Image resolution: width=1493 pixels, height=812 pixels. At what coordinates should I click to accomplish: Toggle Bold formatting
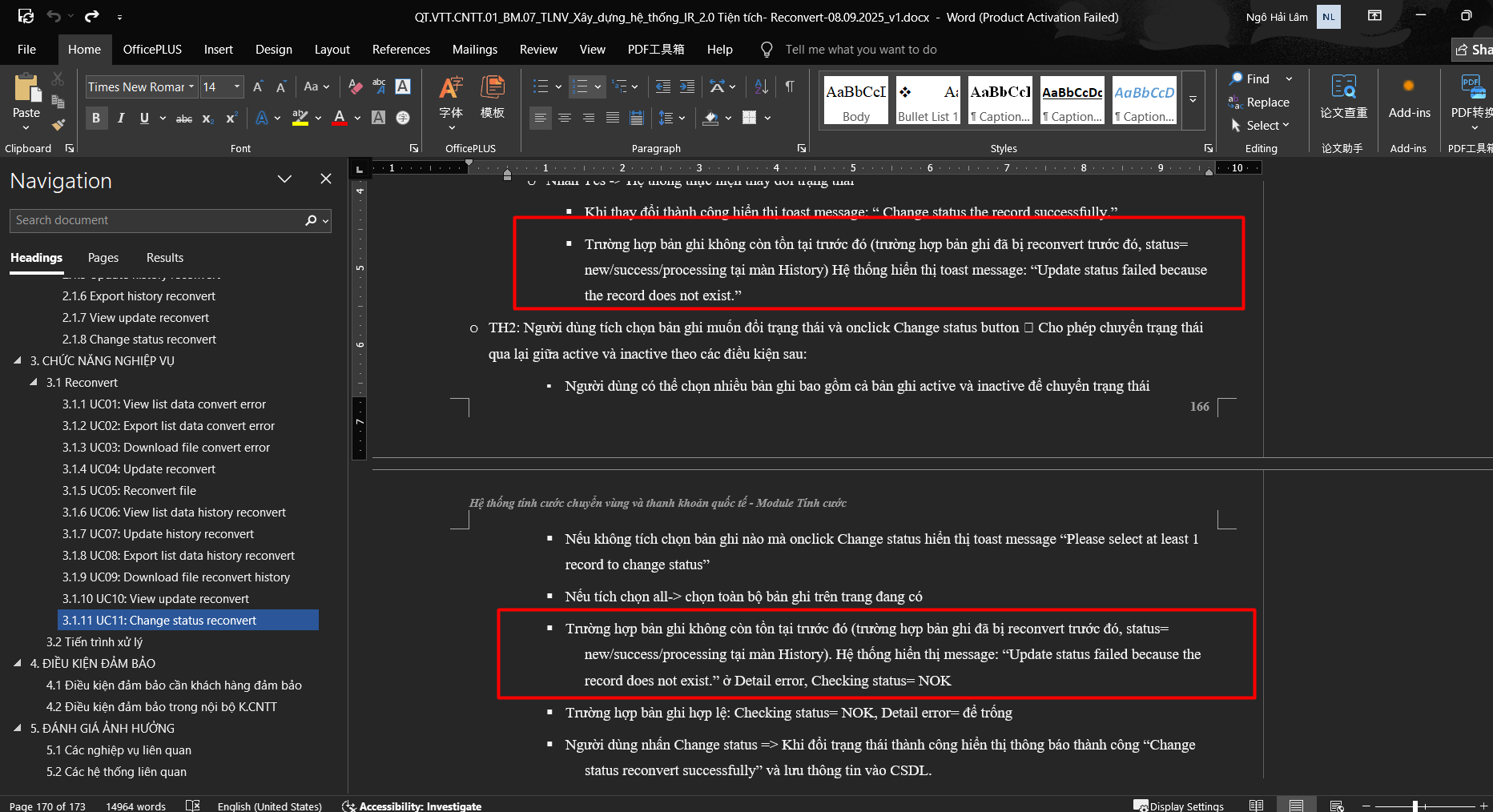click(96, 118)
